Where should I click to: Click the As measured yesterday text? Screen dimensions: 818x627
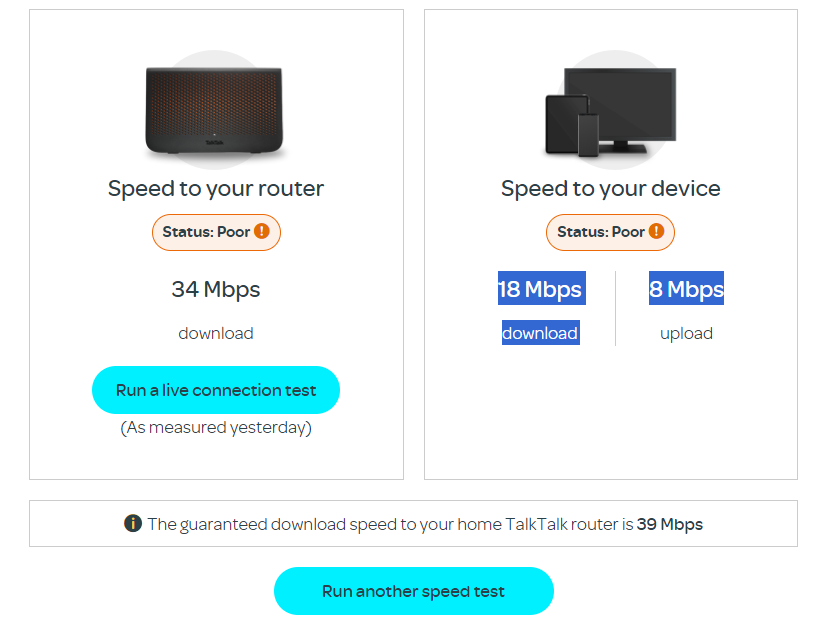tap(215, 427)
